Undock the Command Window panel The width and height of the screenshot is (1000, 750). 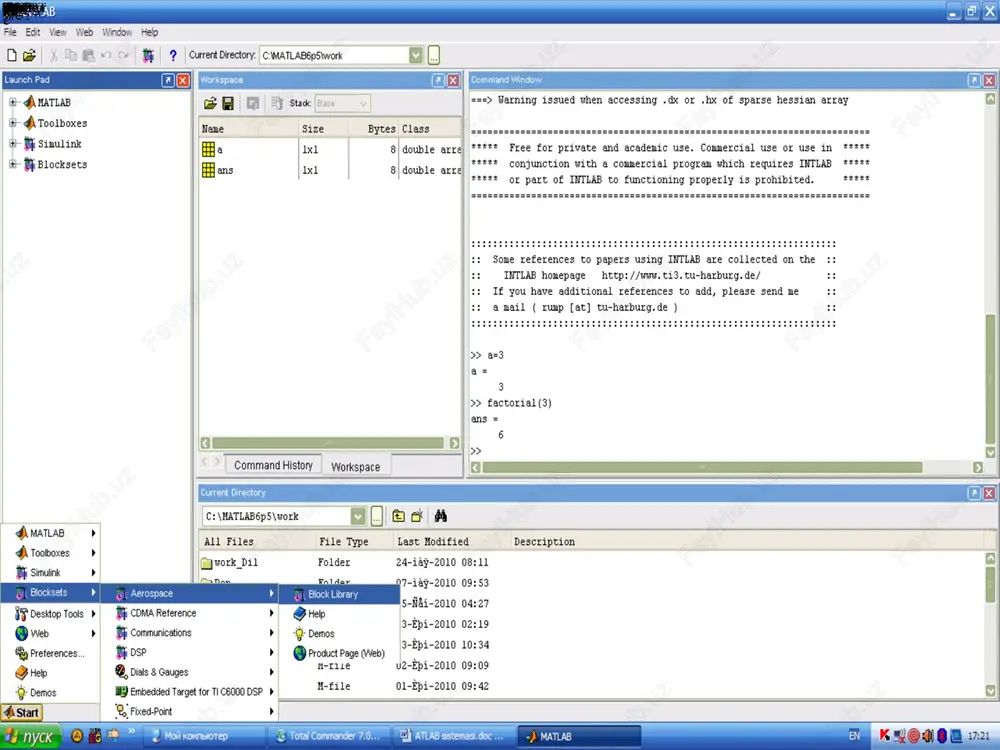(974, 80)
